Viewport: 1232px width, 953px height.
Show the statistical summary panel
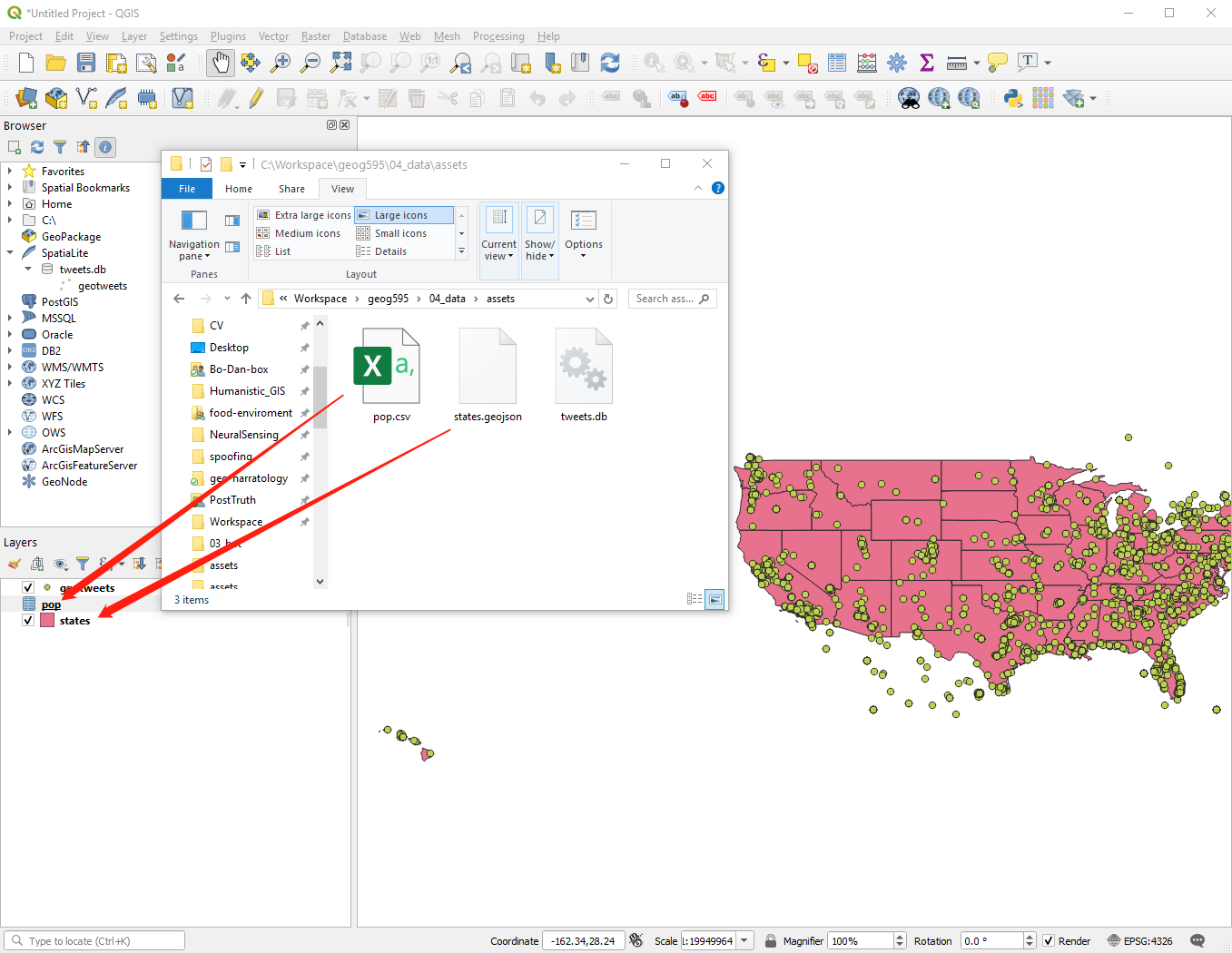click(926, 62)
